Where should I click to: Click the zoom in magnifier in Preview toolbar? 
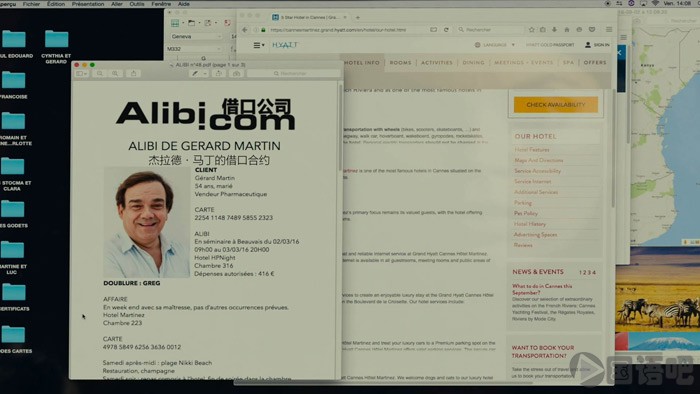pos(115,73)
